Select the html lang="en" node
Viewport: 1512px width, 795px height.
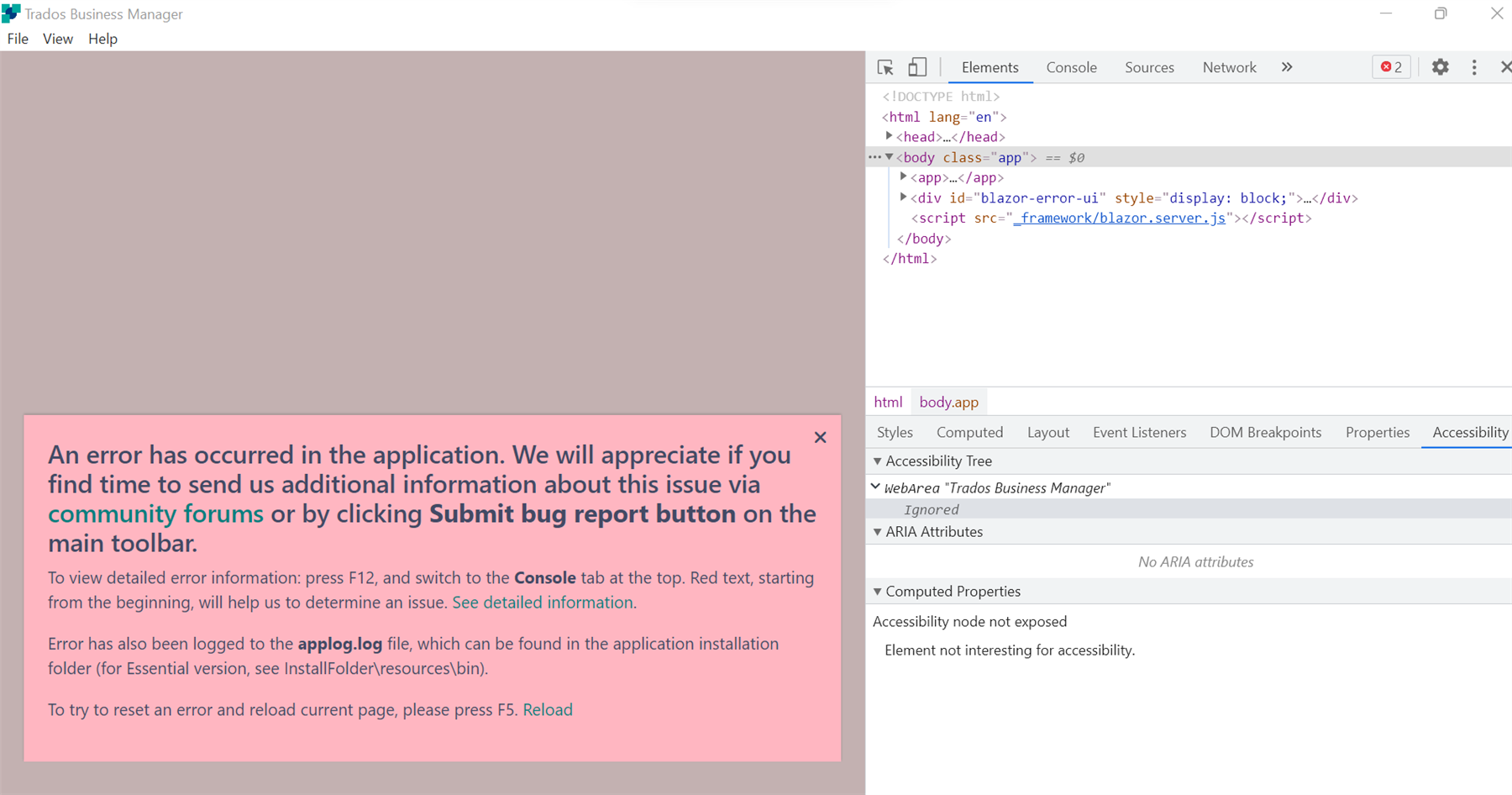coord(944,117)
